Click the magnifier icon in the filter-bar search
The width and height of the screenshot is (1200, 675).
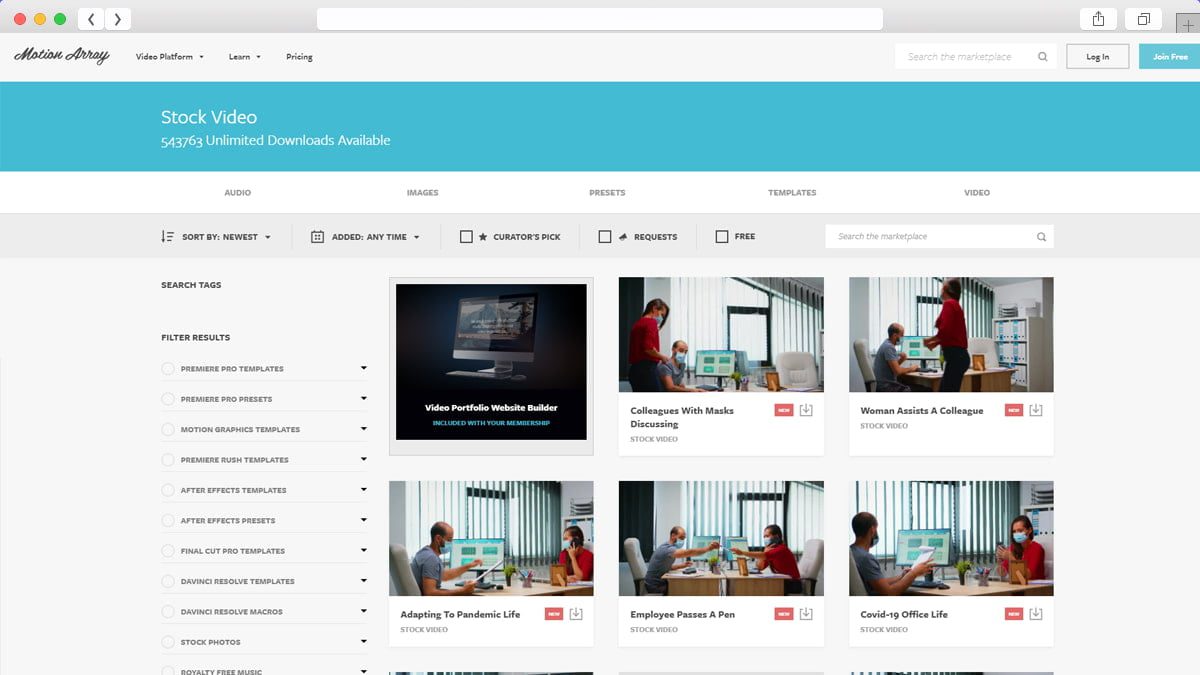point(1041,236)
